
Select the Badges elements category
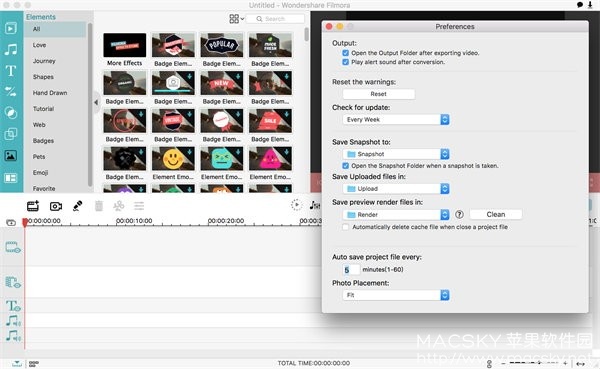click(x=43, y=141)
